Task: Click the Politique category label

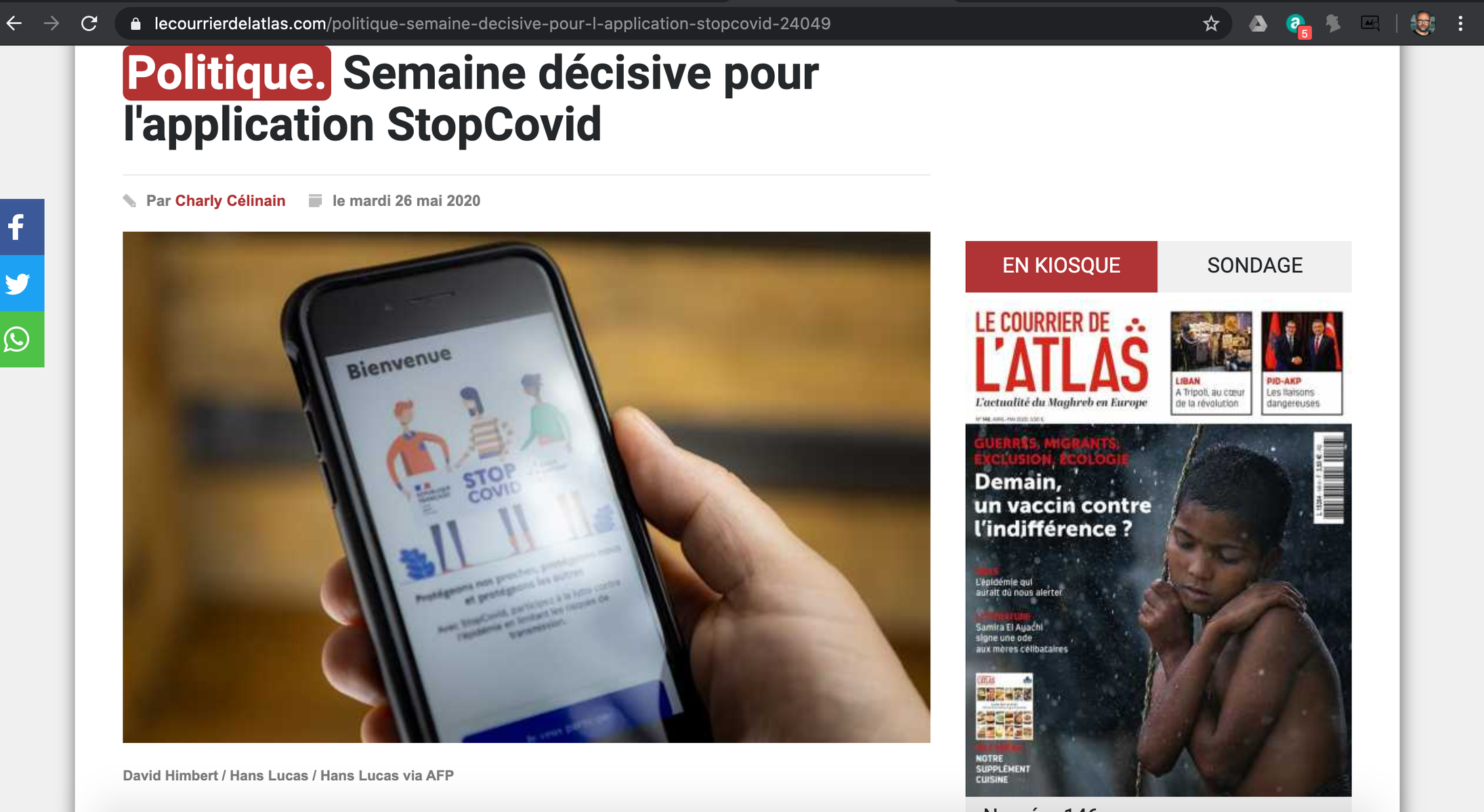Action: tap(227, 73)
